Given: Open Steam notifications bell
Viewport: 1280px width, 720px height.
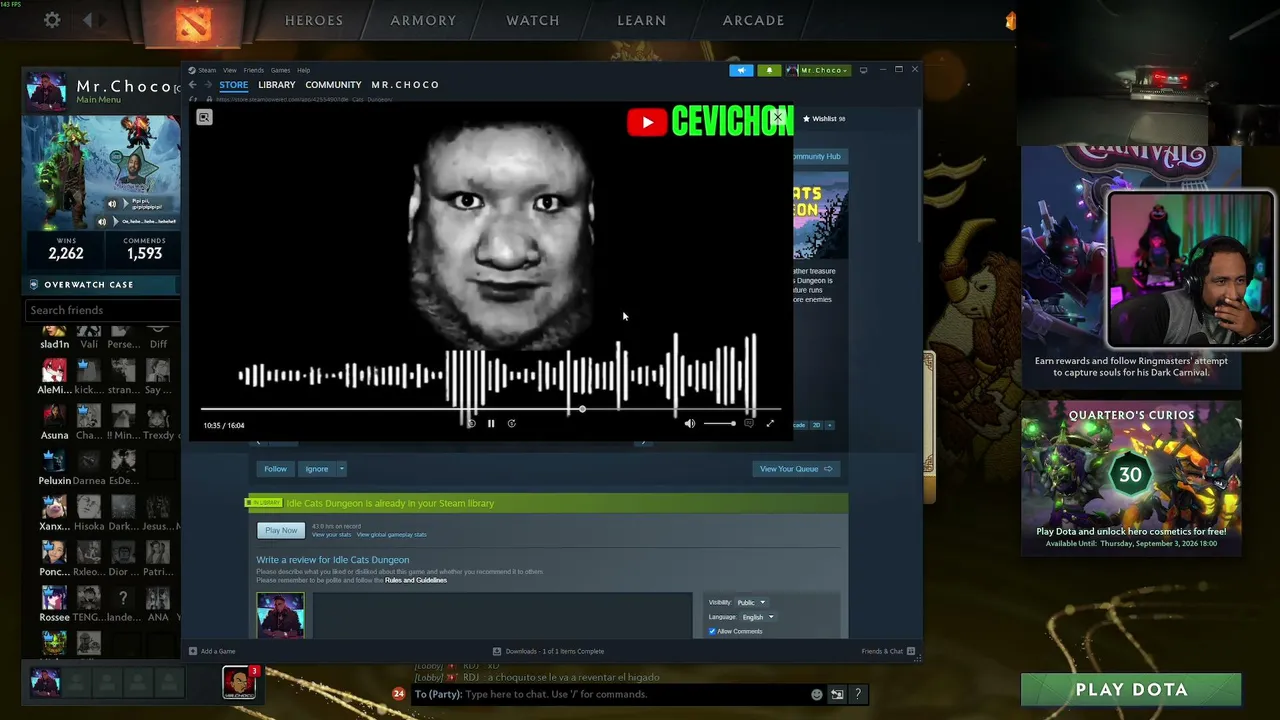Looking at the screenshot, I should (769, 70).
